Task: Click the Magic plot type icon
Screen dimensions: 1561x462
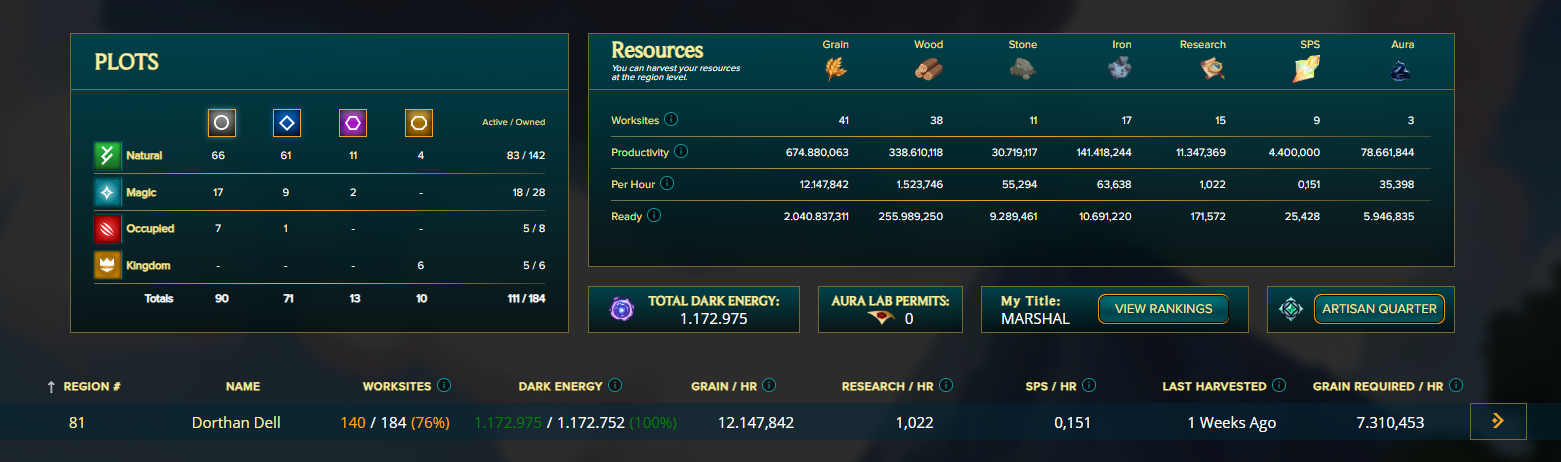Action: point(107,192)
